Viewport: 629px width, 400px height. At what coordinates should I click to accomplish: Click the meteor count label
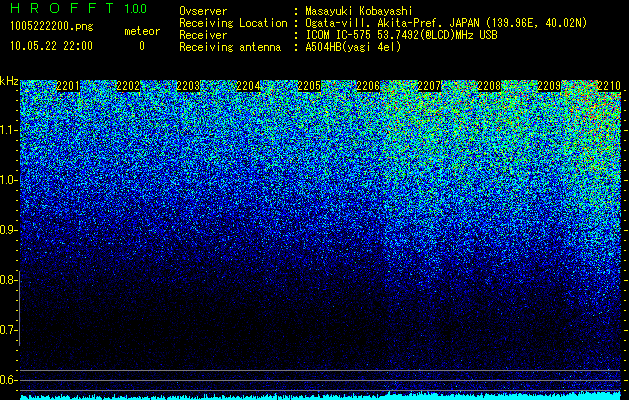[x=142, y=31]
